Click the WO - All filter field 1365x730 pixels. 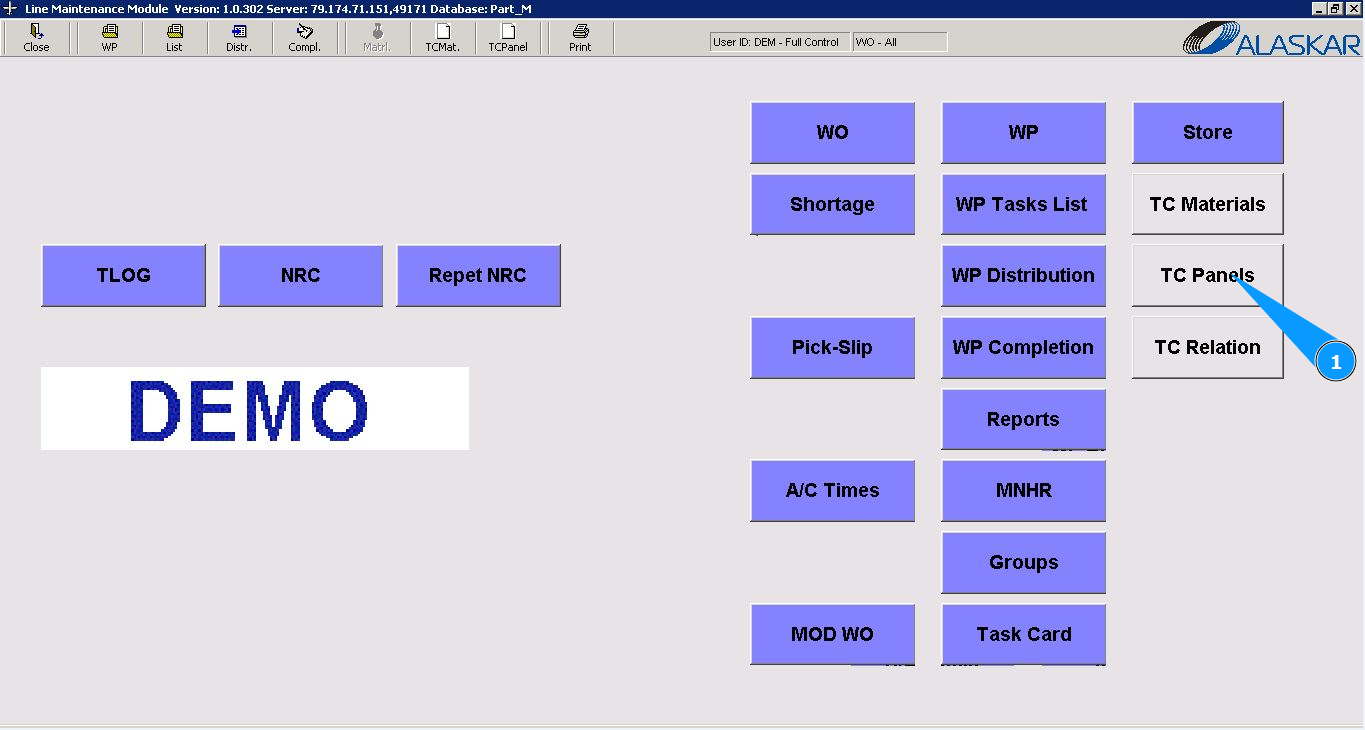(x=899, y=42)
